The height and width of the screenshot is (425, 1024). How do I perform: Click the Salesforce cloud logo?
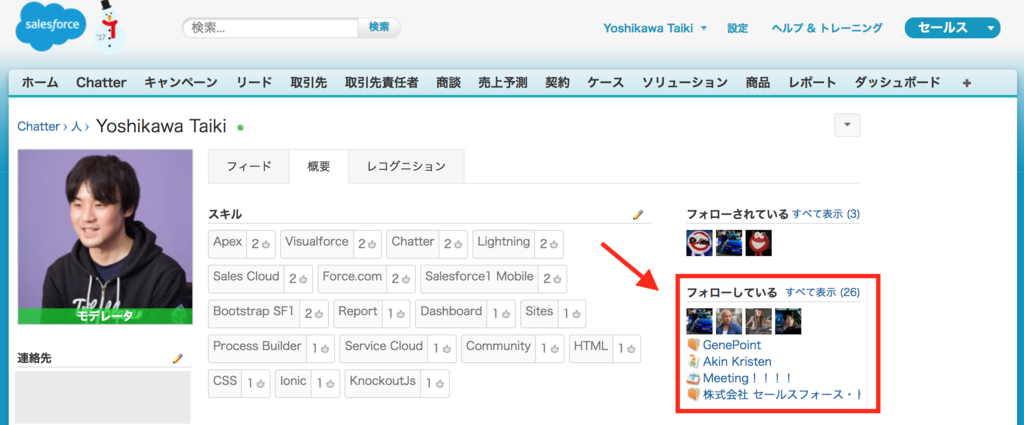pyautogui.click(x=51, y=27)
